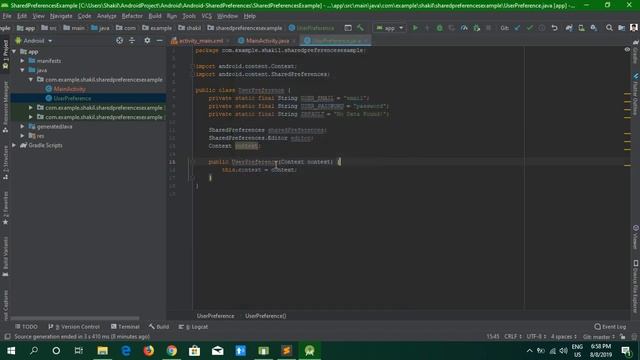This screenshot has height=360, width=640.
Task: Select MainActivity in project tree
Action: (x=69, y=89)
